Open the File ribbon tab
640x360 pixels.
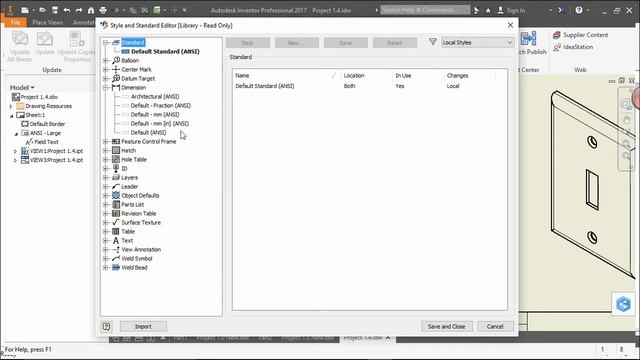tap(16, 22)
